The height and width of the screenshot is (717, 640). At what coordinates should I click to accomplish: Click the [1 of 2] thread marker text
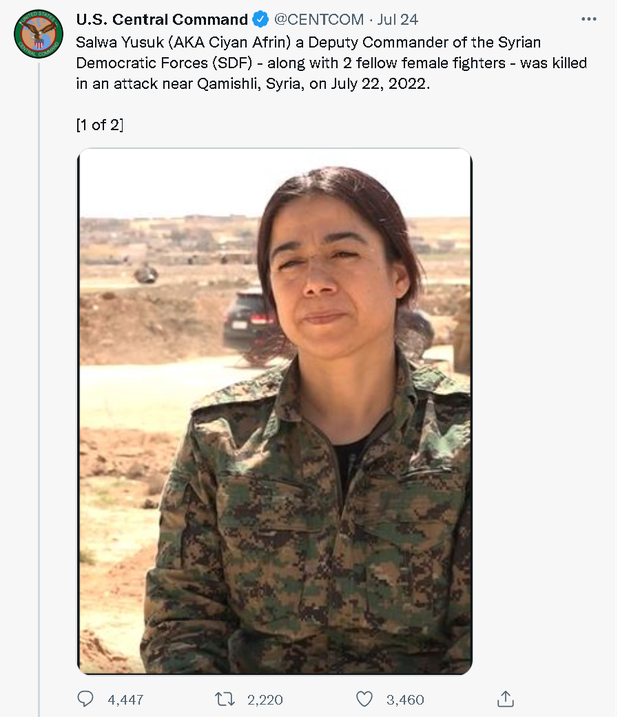[x=100, y=125]
